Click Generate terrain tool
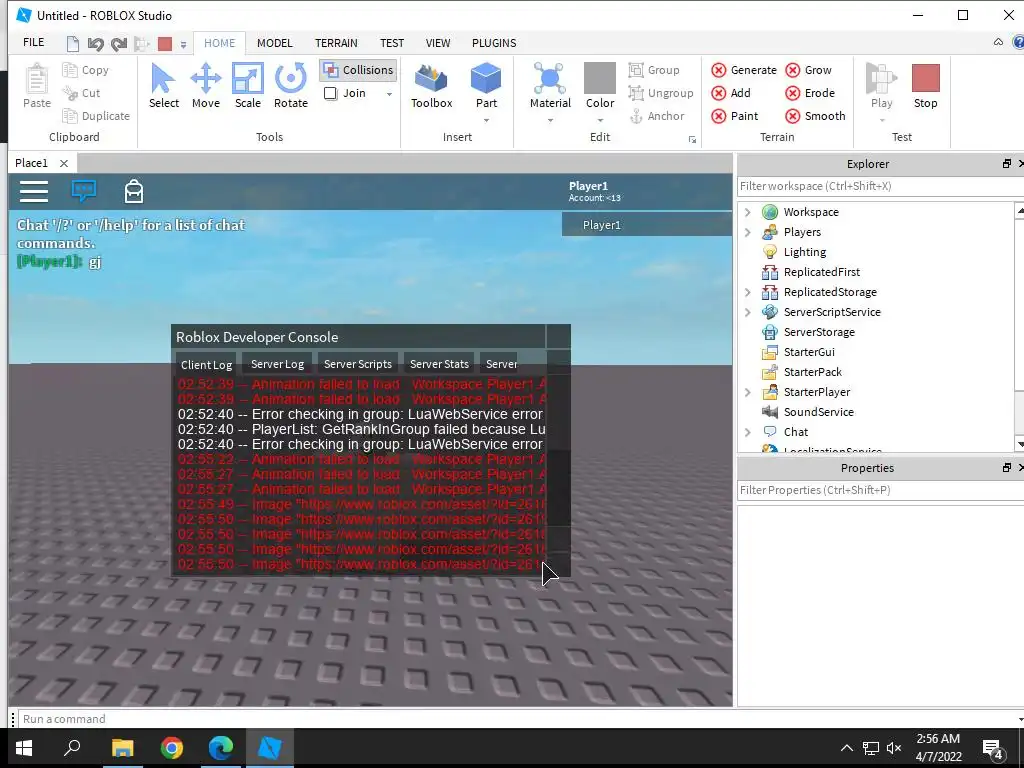 tap(744, 70)
